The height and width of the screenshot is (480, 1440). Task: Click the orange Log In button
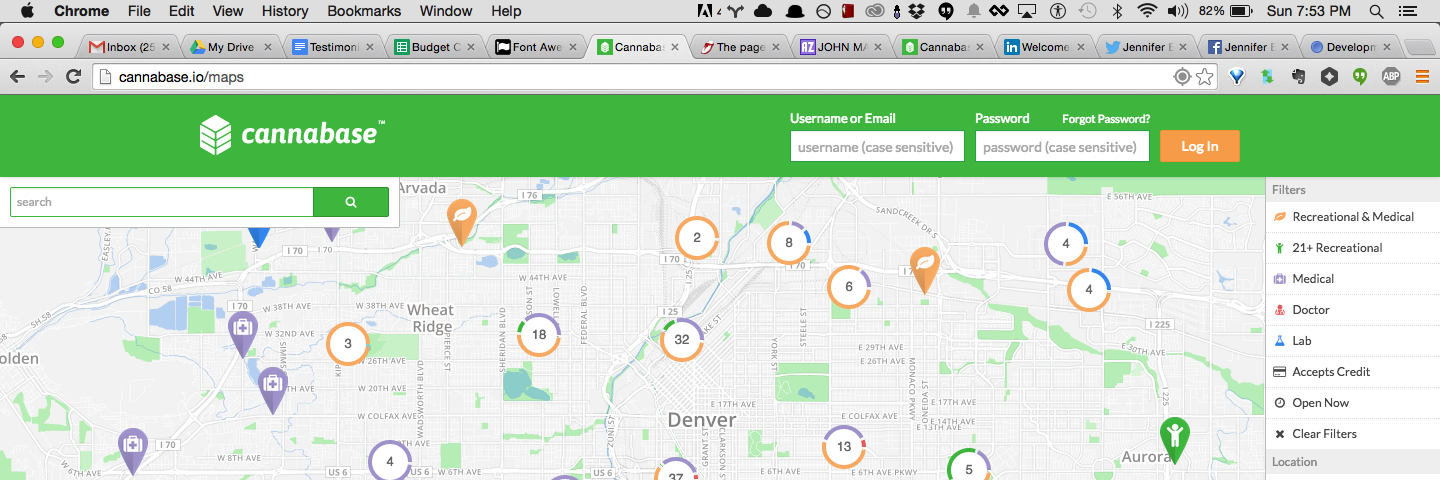coord(1200,146)
